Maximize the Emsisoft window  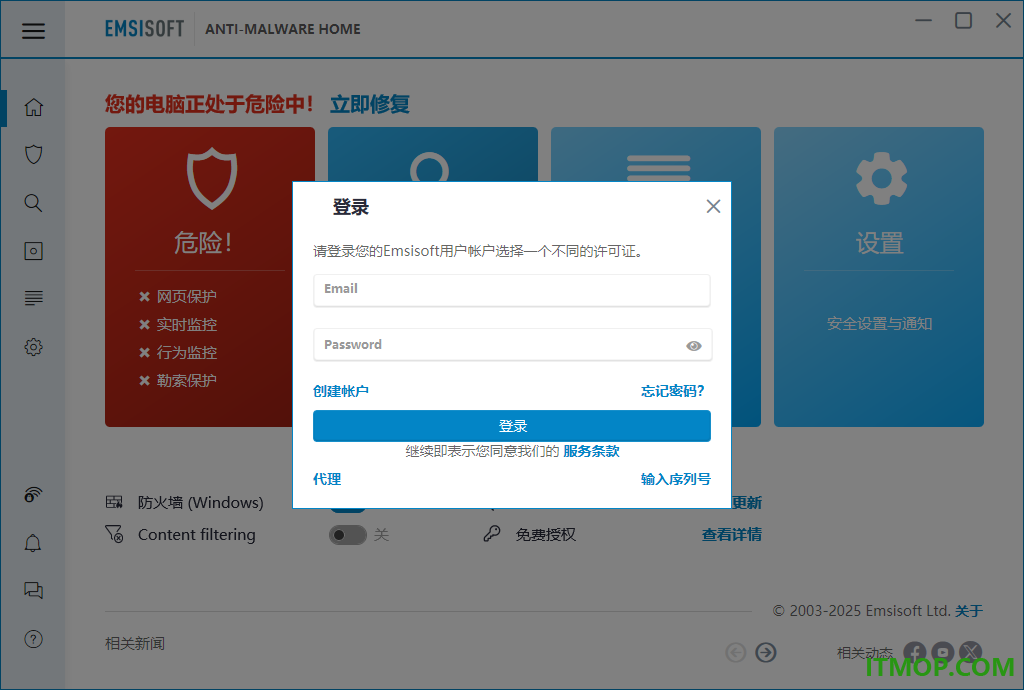tap(963, 21)
